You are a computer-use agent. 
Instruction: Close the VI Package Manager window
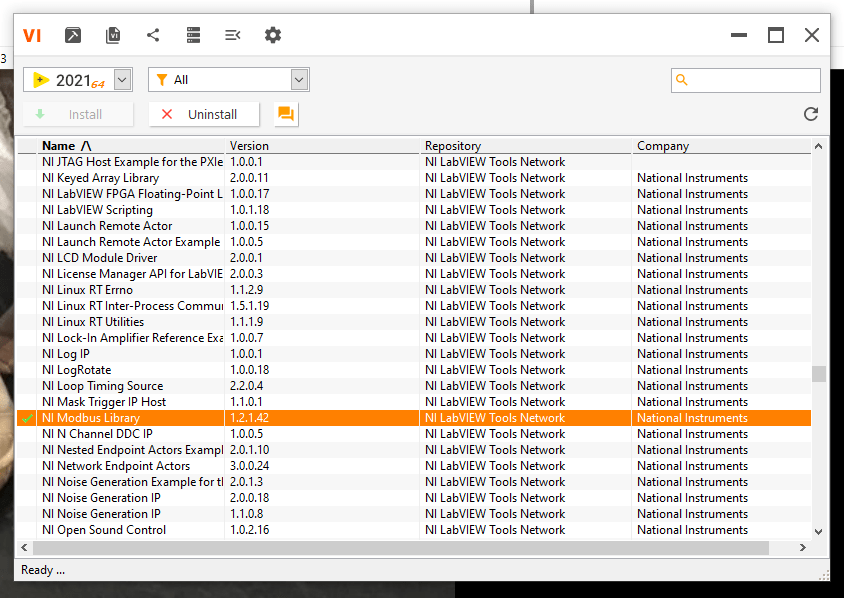tap(812, 36)
